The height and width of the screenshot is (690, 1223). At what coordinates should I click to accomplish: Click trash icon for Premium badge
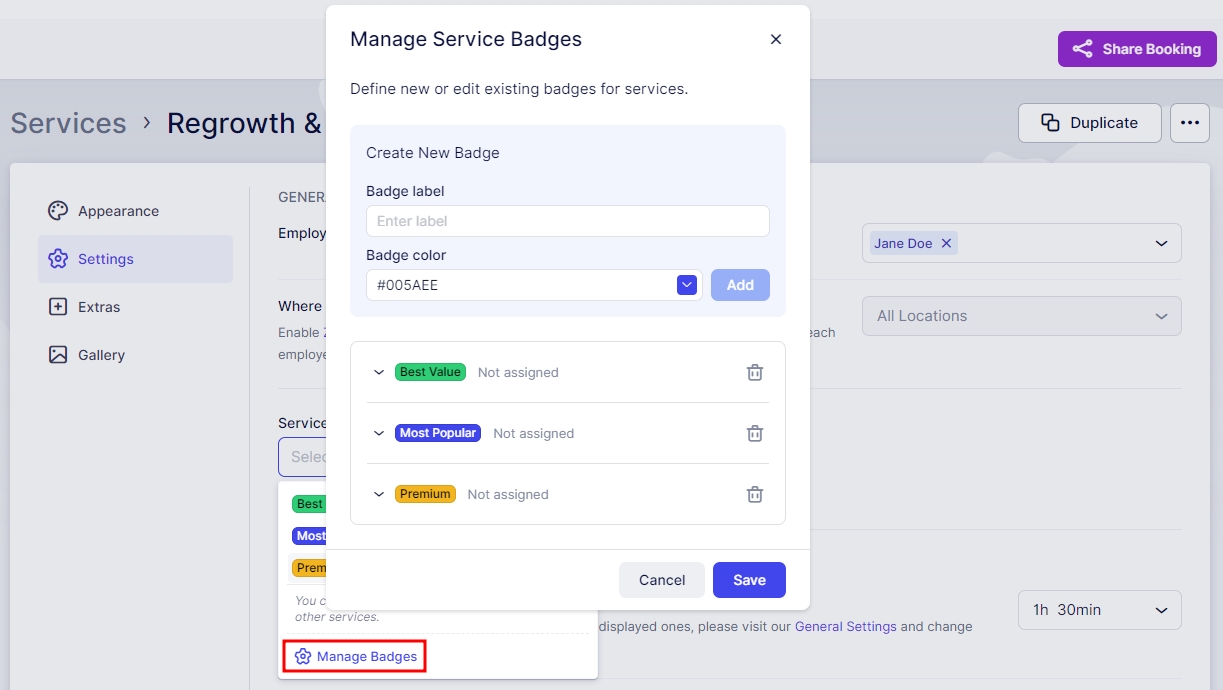(x=755, y=495)
